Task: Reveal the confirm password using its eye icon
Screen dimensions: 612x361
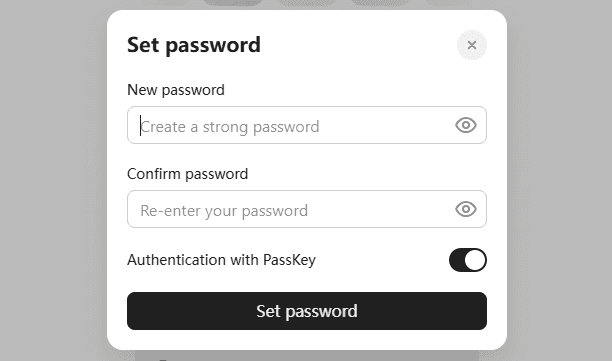Action: coord(466,209)
